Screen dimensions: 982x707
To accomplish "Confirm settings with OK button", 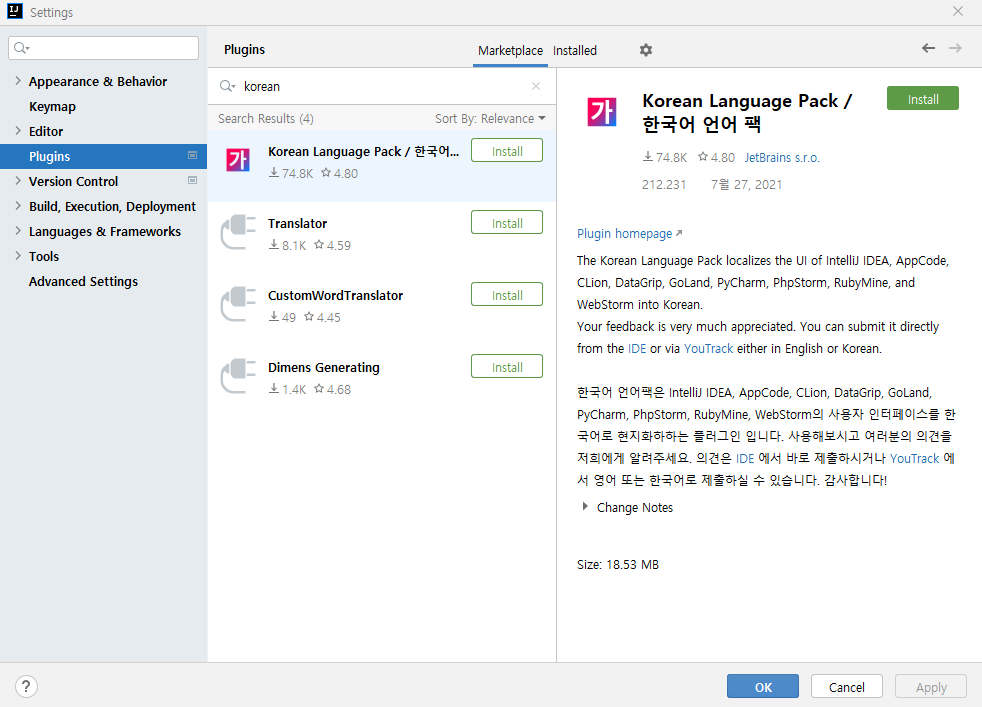I will click(x=763, y=686).
